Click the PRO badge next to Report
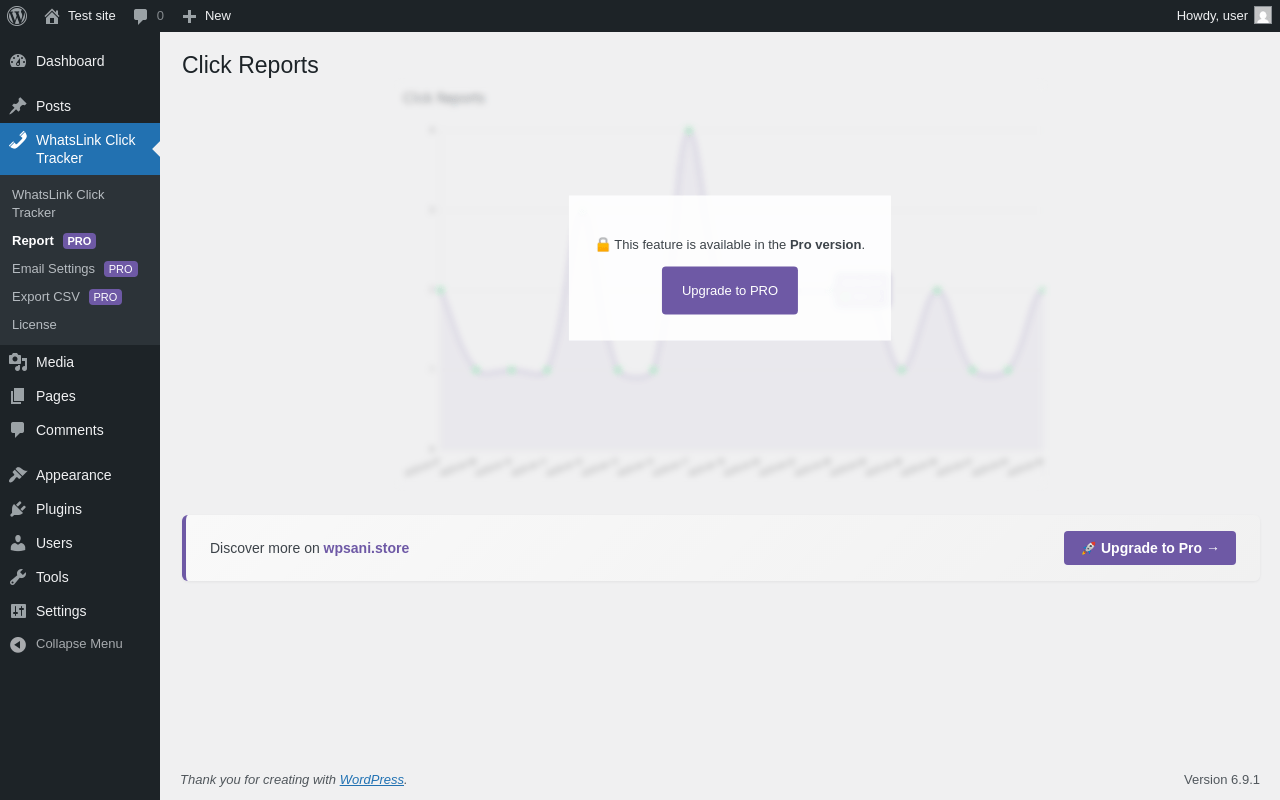 pyautogui.click(x=79, y=241)
